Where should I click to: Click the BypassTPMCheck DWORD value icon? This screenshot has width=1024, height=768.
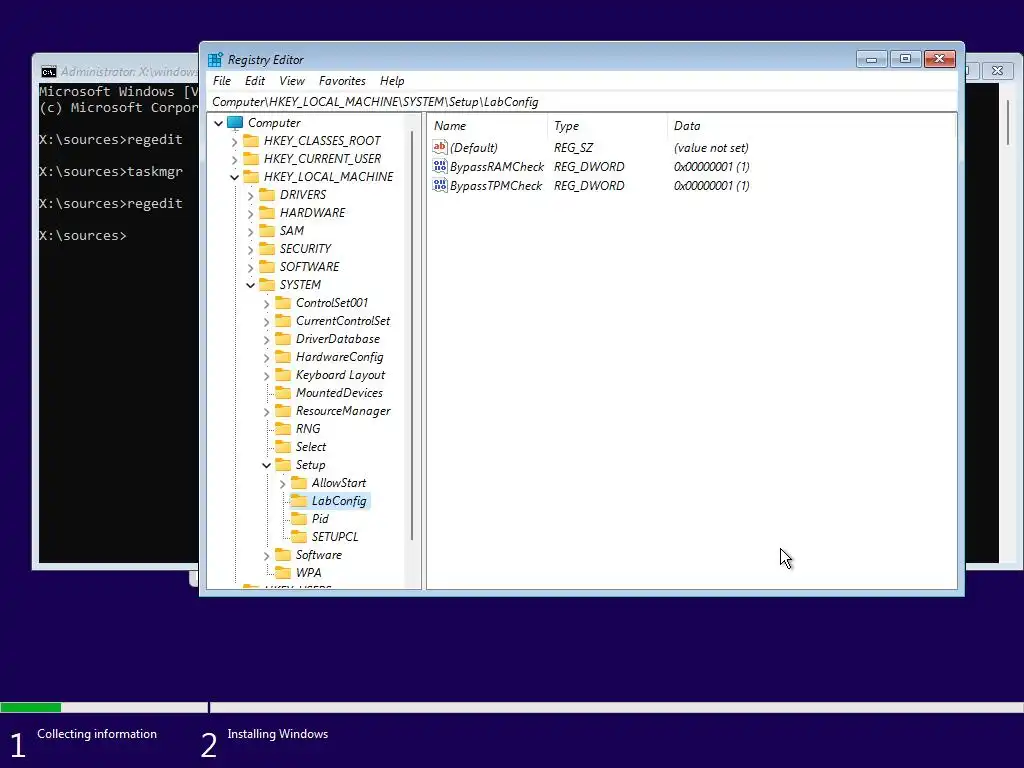[440, 185]
